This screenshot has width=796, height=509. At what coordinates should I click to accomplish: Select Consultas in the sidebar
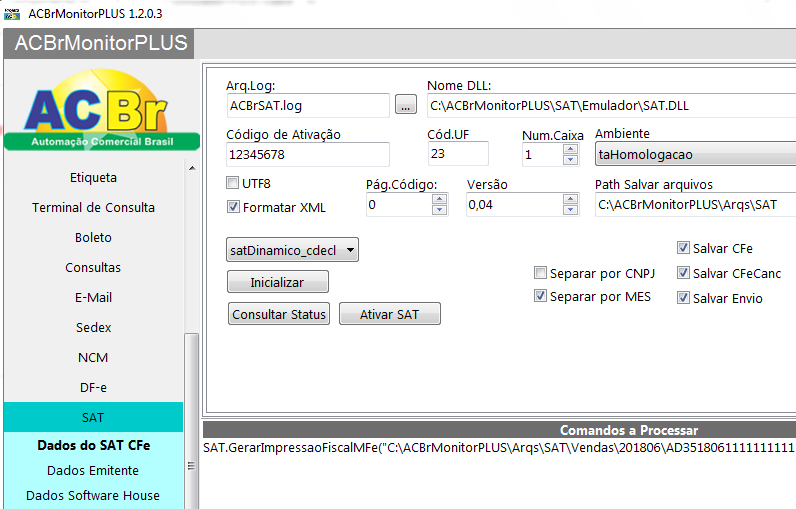pos(93,267)
